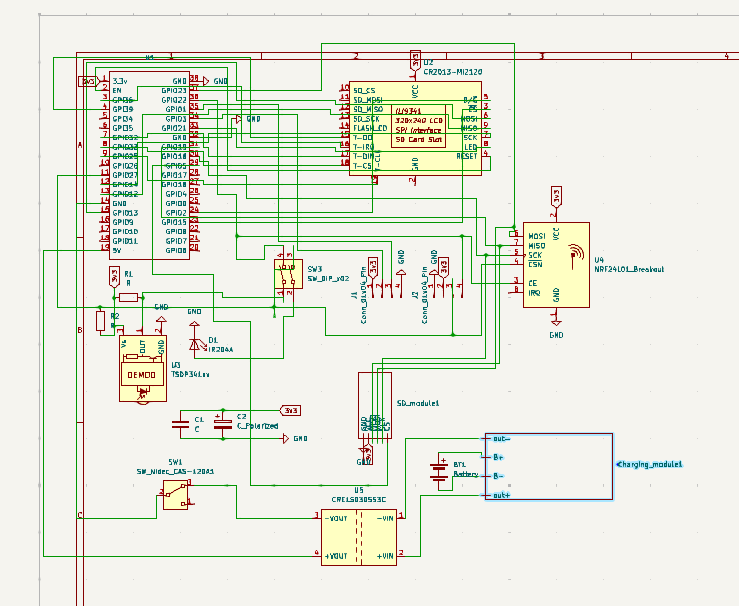Click polarized capacitor C2 symbol
739x606 pixels.
225,425
